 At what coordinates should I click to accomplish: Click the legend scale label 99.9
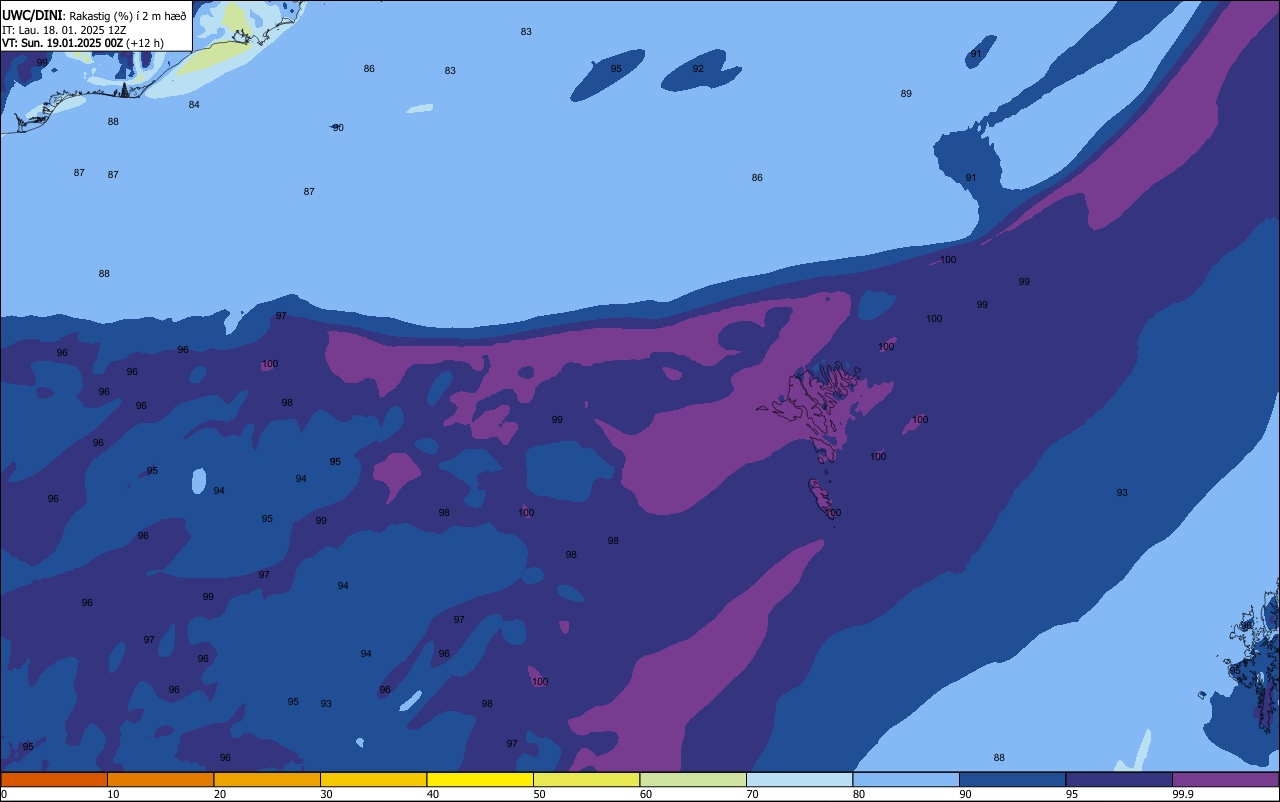click(1184, 794)
